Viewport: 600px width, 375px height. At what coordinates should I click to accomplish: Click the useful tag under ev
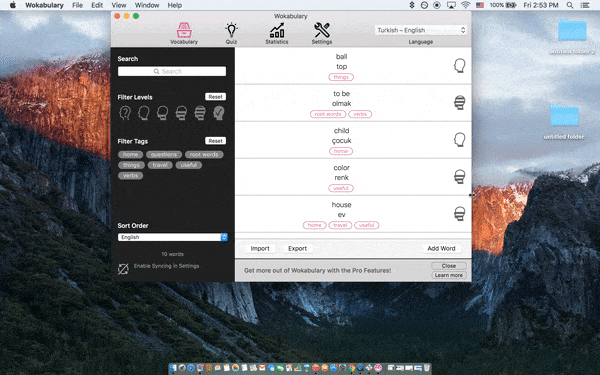click(367, 225)
